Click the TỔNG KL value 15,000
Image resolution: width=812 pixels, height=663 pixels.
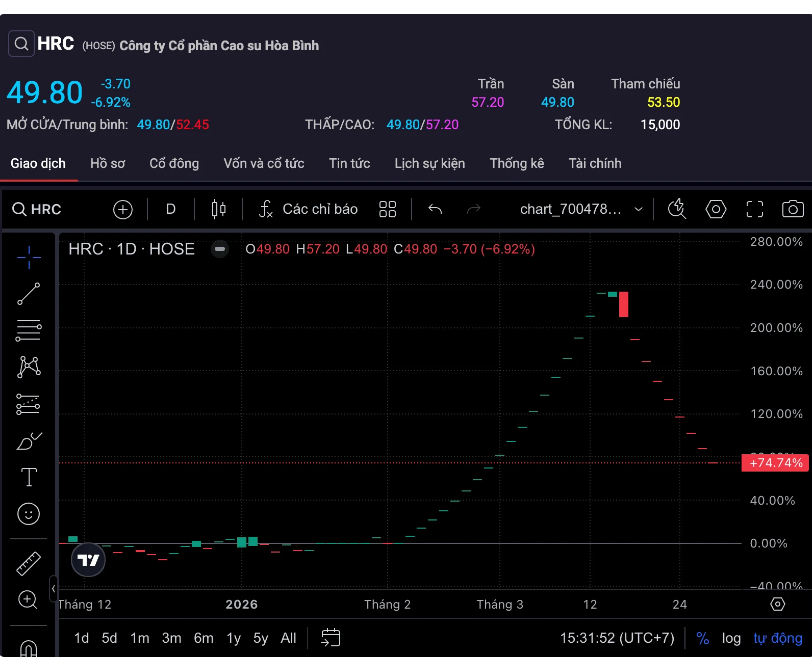click(660, 125)
